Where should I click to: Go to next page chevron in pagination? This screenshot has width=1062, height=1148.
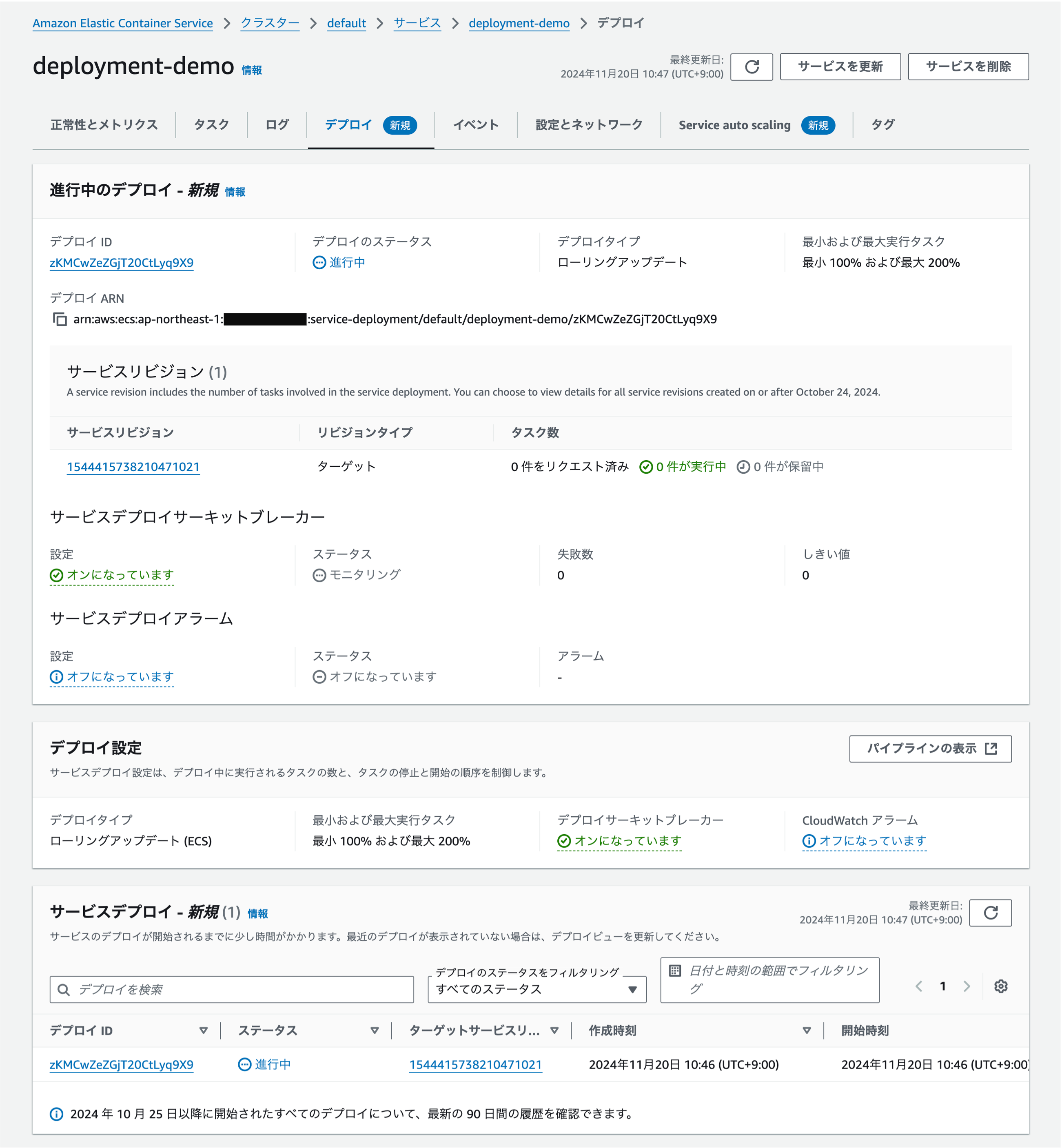click(967, 986)
